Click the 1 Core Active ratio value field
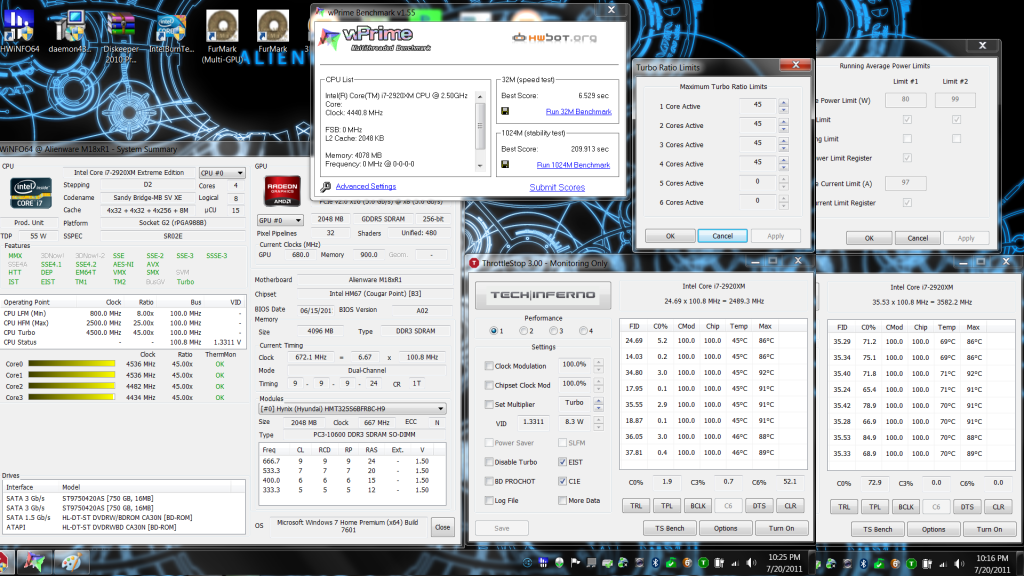The image size is (1024, 576). (x=758, y=105)
